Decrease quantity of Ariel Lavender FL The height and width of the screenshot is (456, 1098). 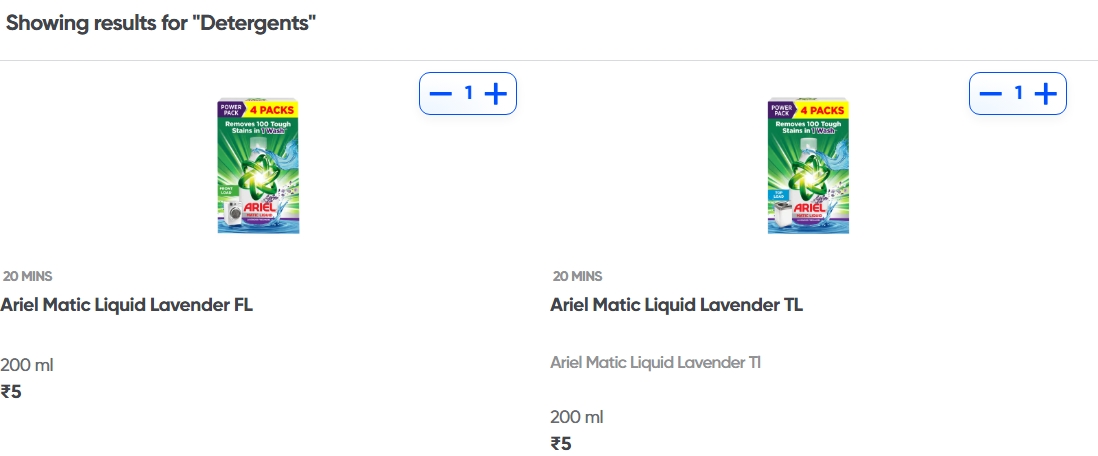[441, 94]
